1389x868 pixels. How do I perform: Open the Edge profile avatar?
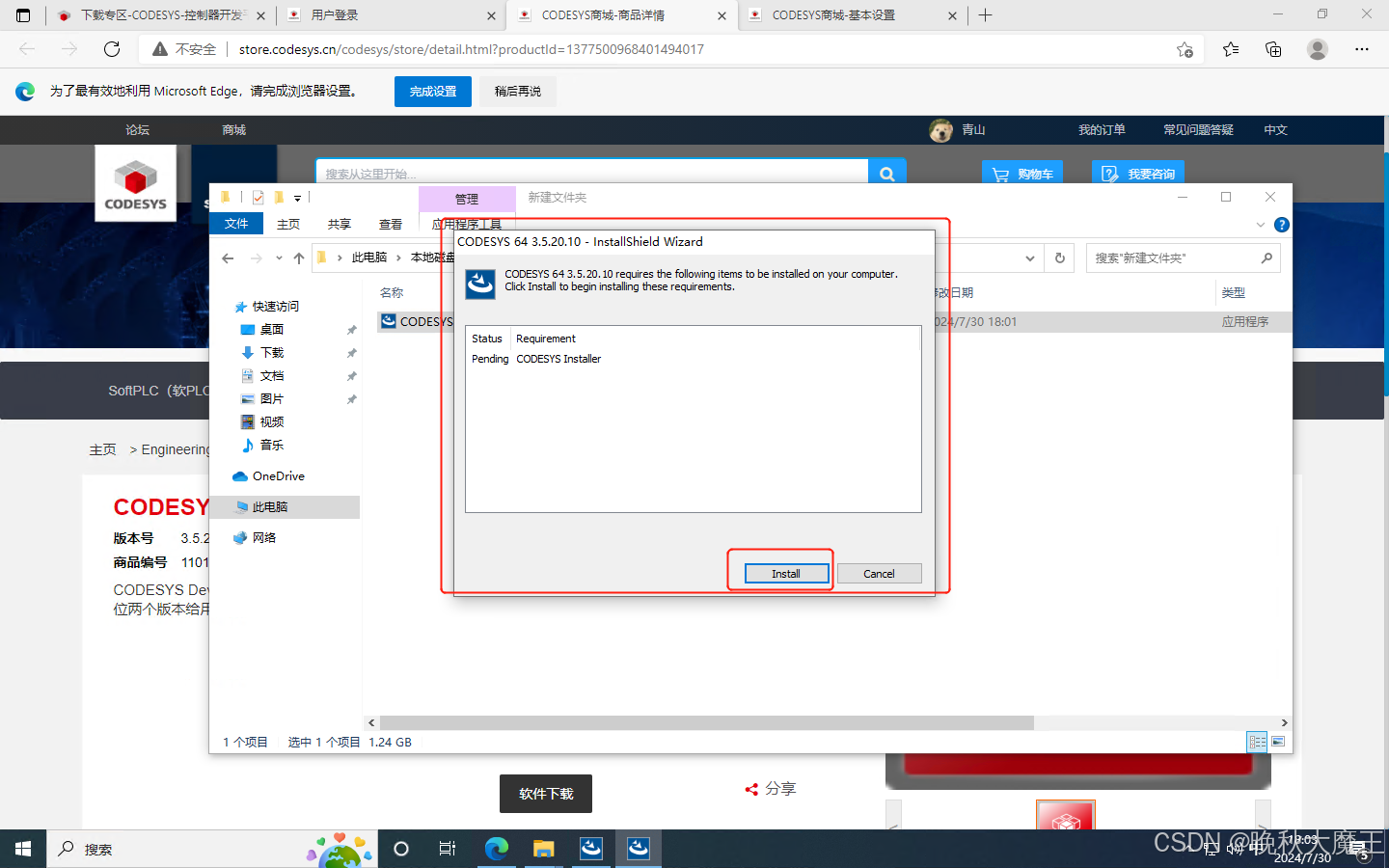(x=1317, y=49)
